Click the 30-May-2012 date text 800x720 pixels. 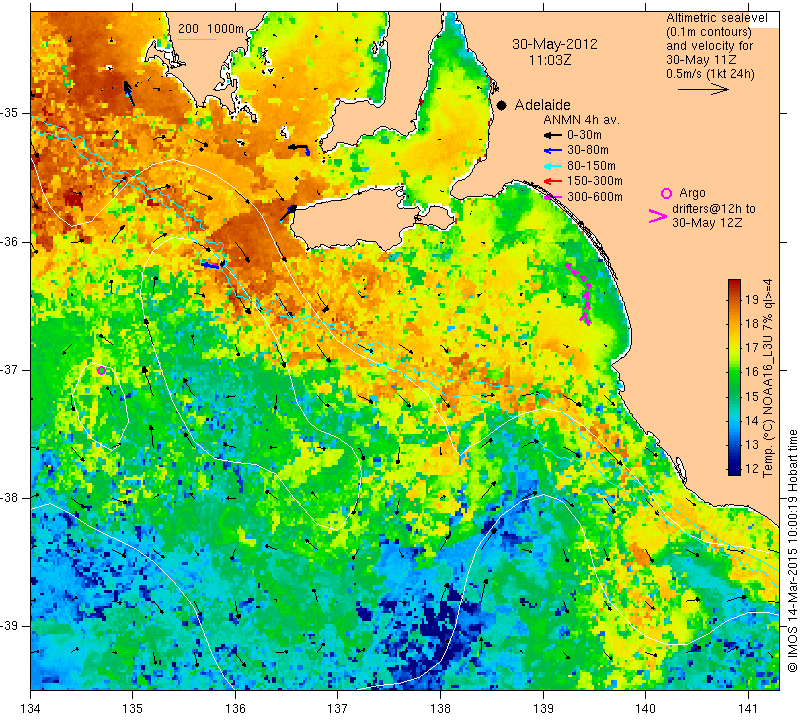click(x=555, y=44)
